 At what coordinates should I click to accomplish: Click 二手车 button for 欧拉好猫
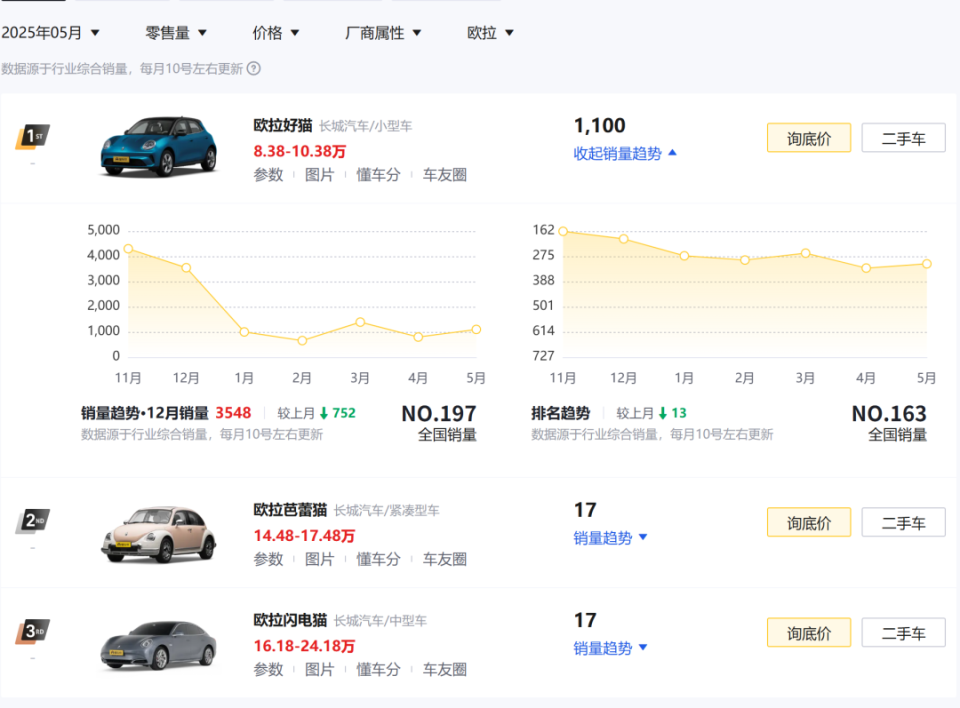click(x=903, y=138)
